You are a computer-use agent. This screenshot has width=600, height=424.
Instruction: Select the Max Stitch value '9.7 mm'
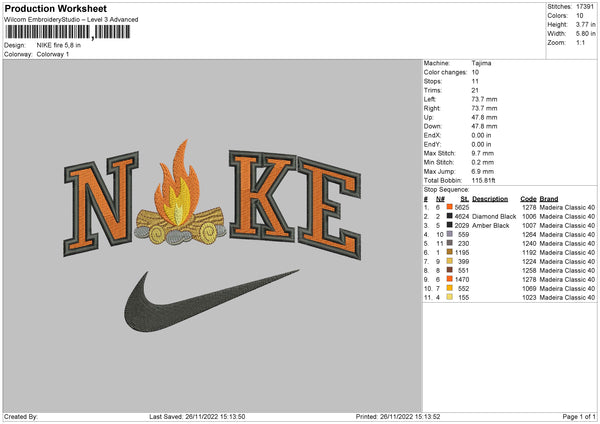coord(483,153)
